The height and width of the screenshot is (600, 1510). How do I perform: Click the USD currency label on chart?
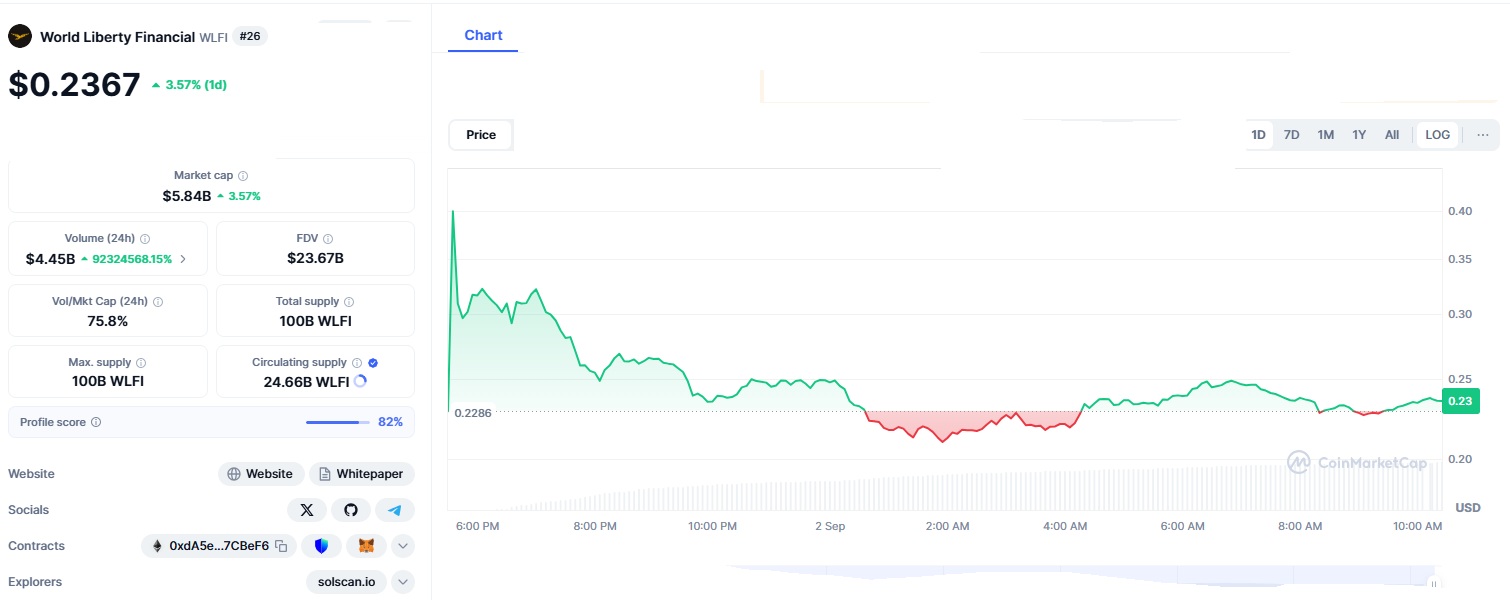1468,508
